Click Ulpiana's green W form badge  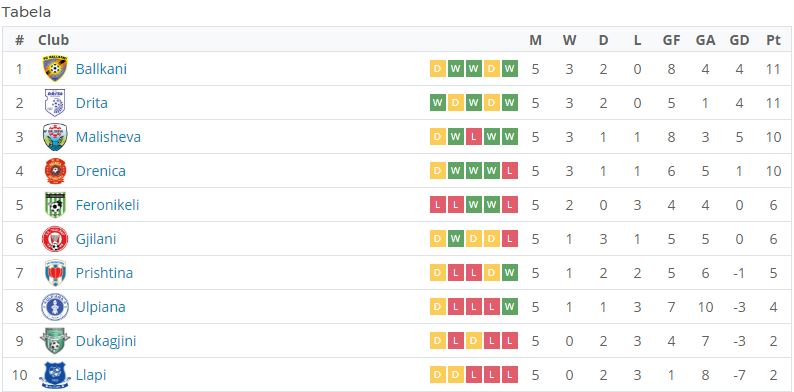click(x=510, y=307)
